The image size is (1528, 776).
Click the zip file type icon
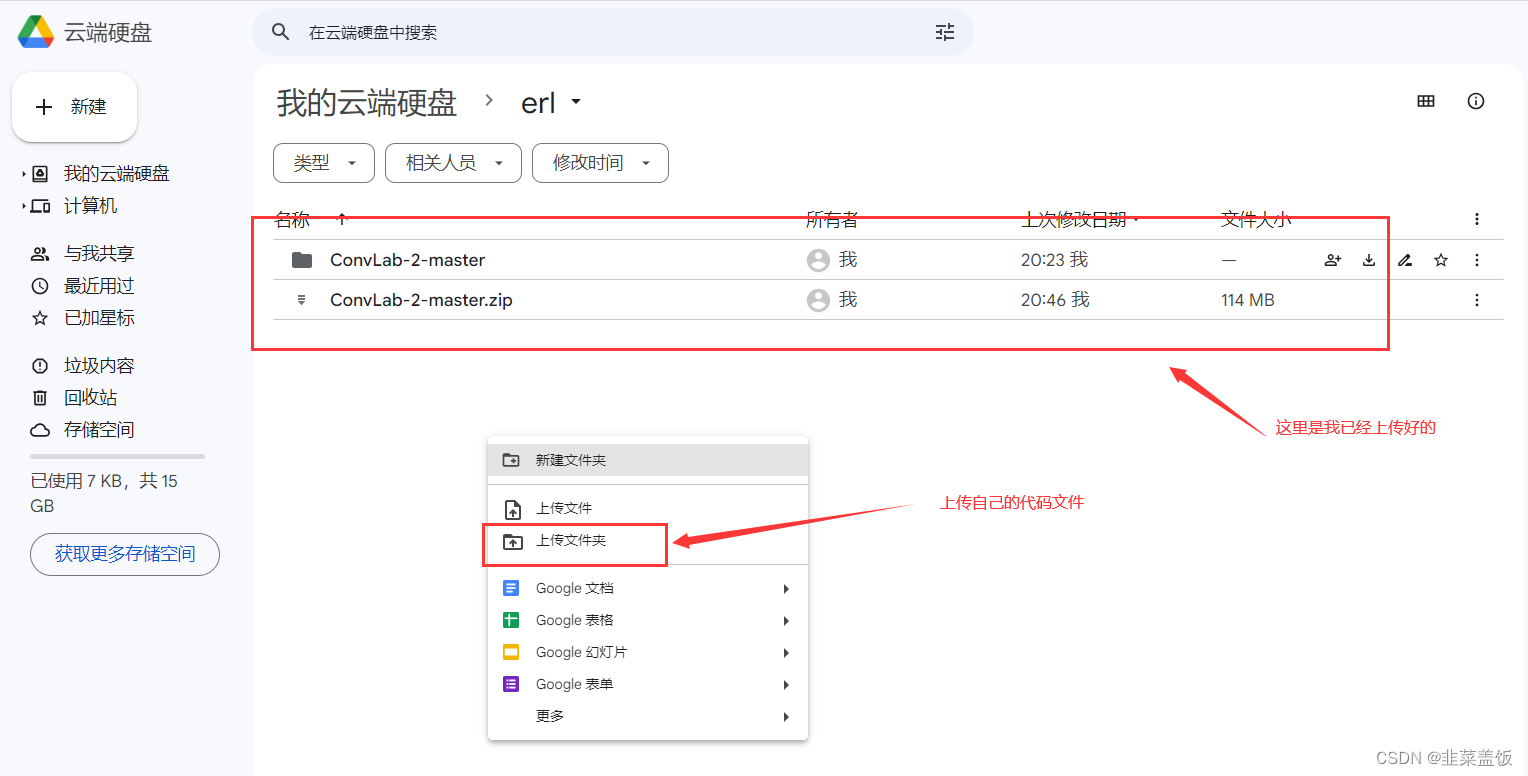(301, 300)
